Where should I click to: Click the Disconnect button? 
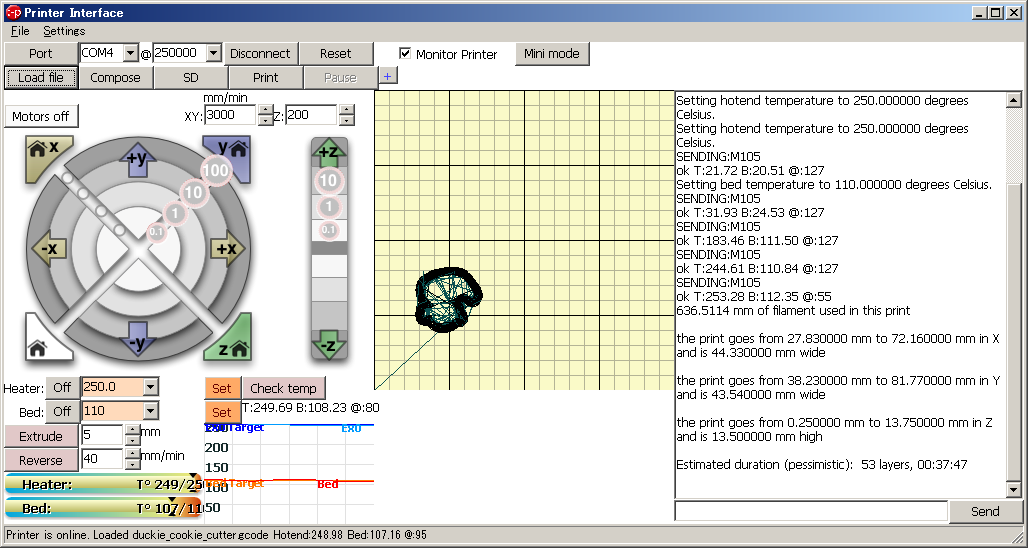260,54
